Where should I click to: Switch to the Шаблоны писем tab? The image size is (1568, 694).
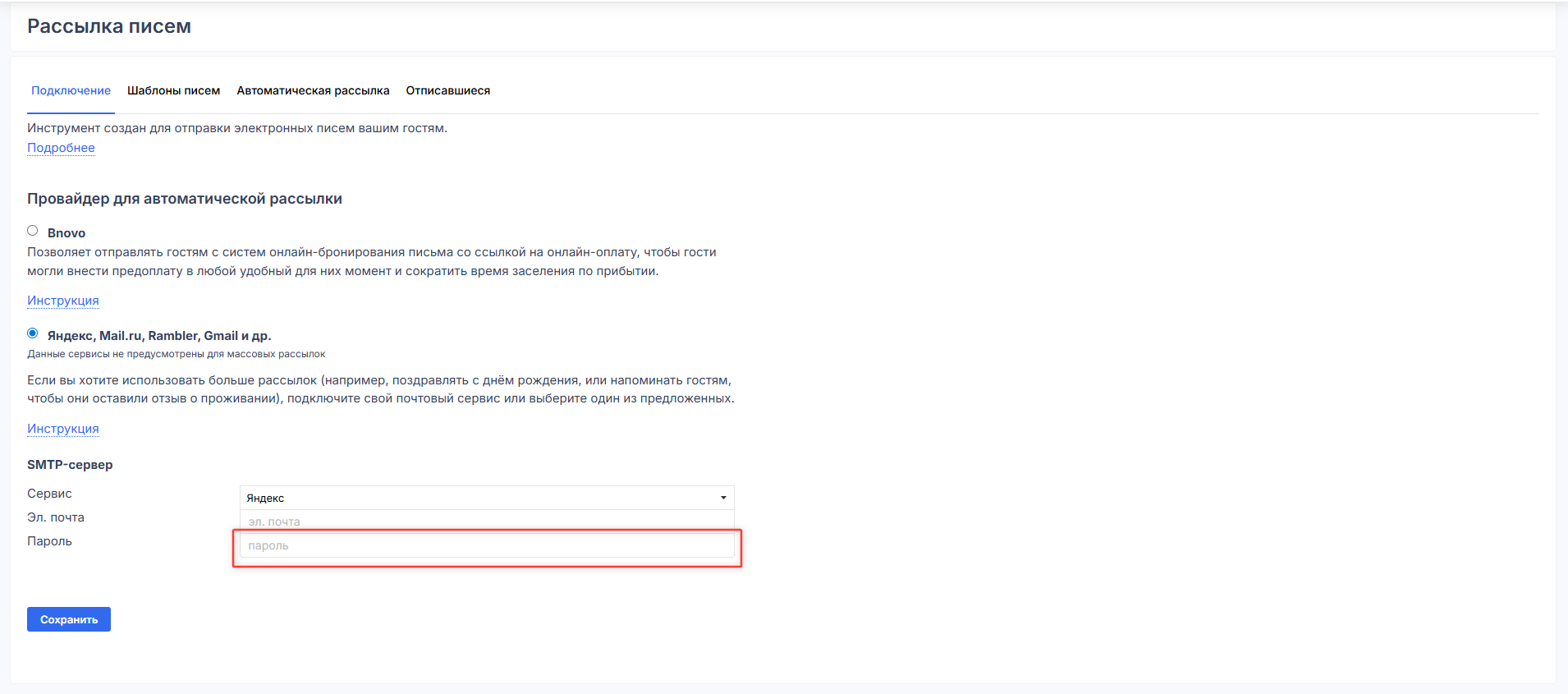[x=173, y=90]
